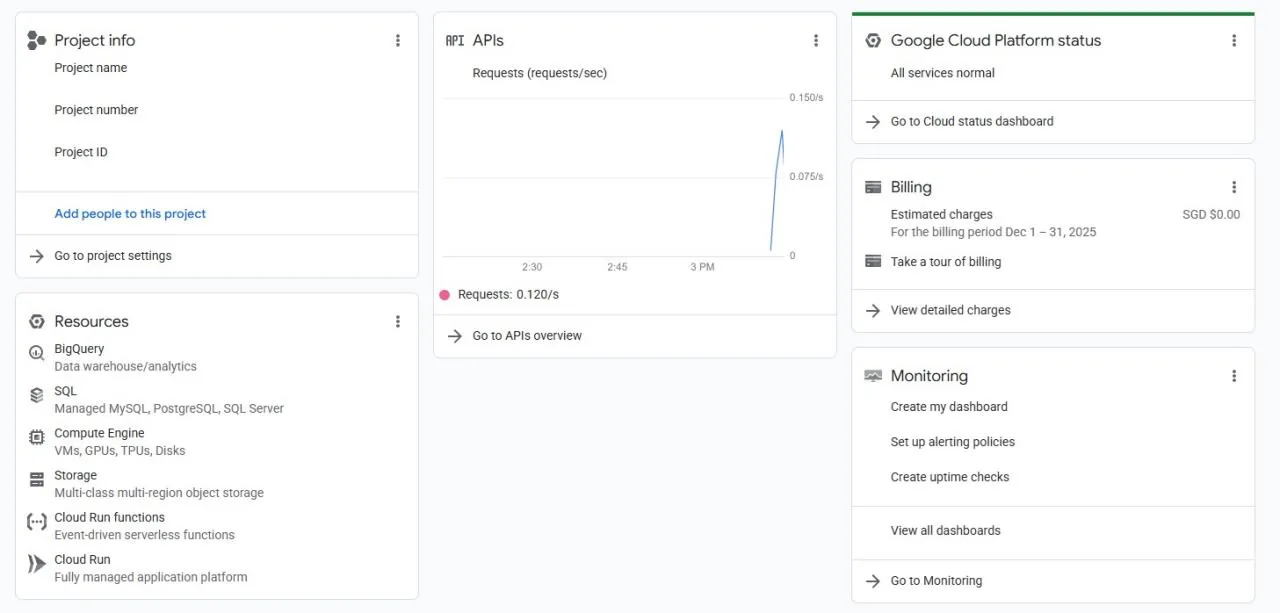Click the SQL stacked-layers icon
Viewport: 1280px width, 613px height.
pyautogui.click(x=37, y=395)
